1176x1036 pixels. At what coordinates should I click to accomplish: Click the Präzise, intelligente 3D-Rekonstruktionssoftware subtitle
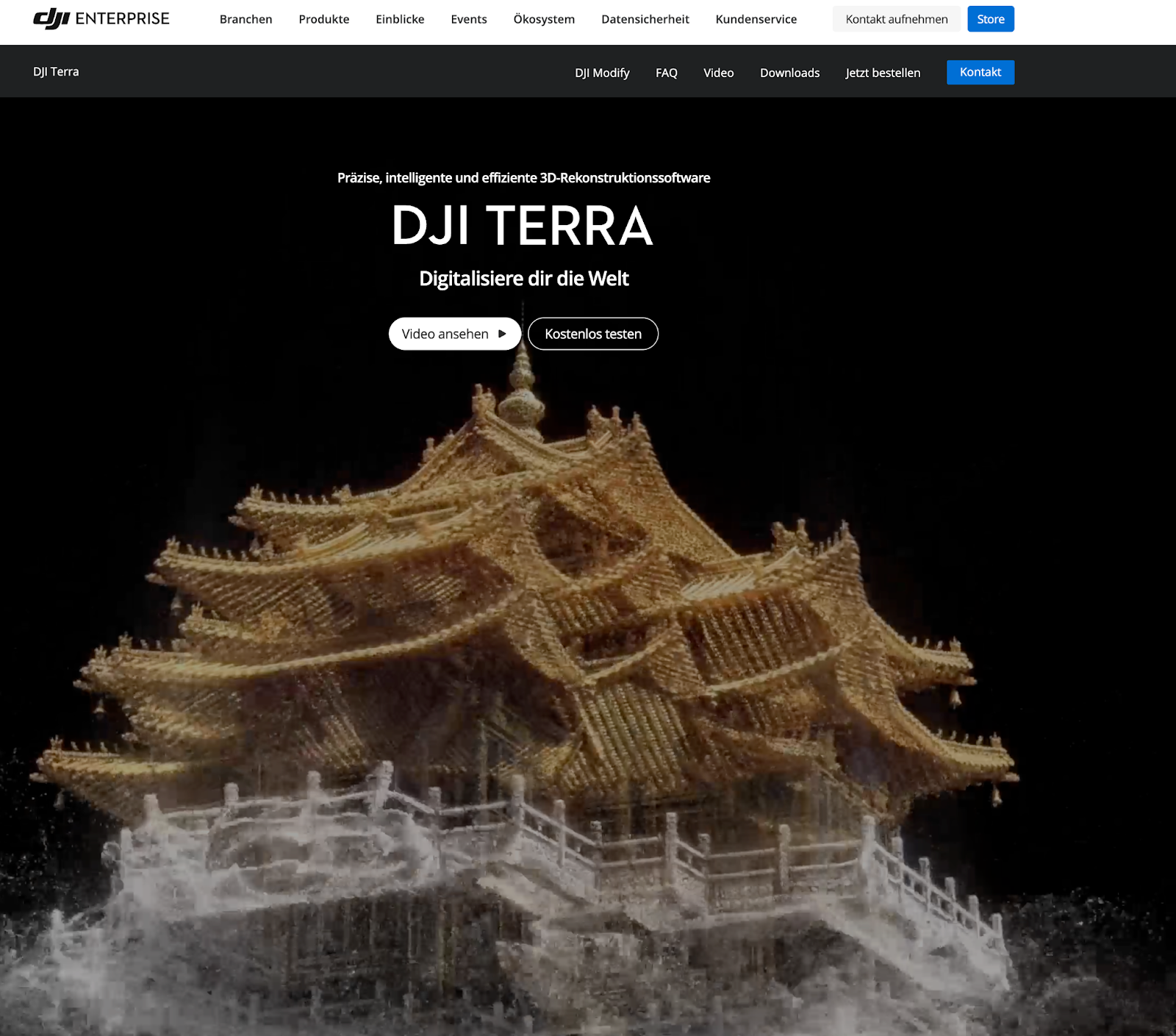(524, 178)
